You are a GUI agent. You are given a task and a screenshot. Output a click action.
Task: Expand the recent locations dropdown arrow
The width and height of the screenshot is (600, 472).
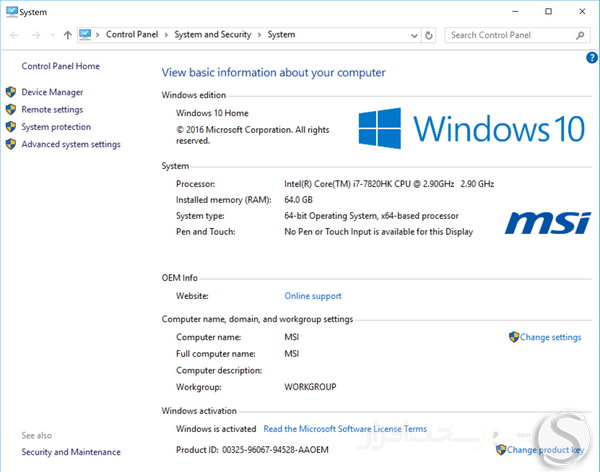coord(50,35)
